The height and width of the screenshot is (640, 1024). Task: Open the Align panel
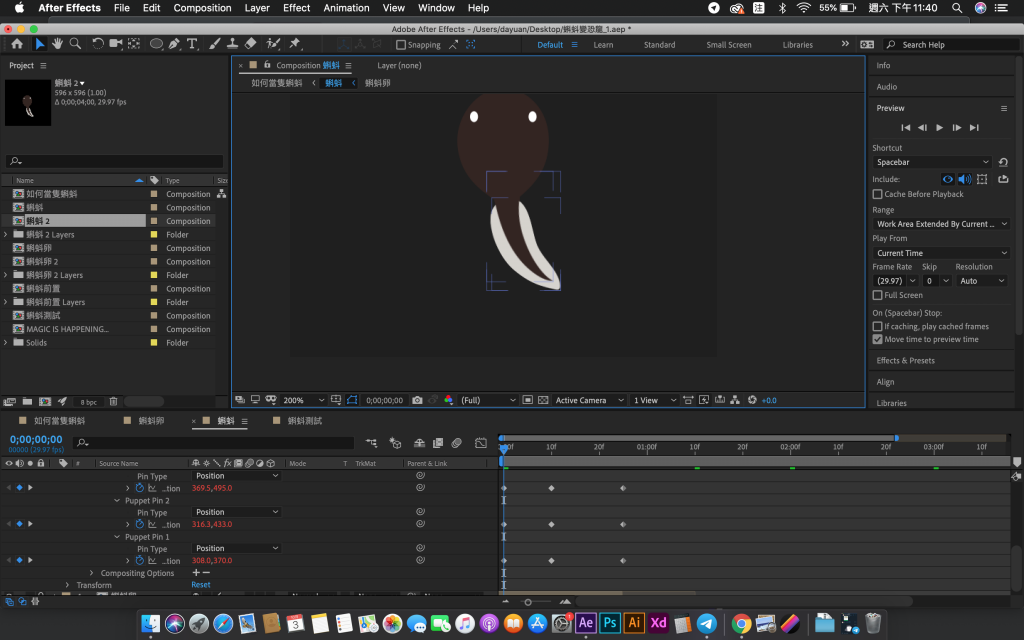885,382
